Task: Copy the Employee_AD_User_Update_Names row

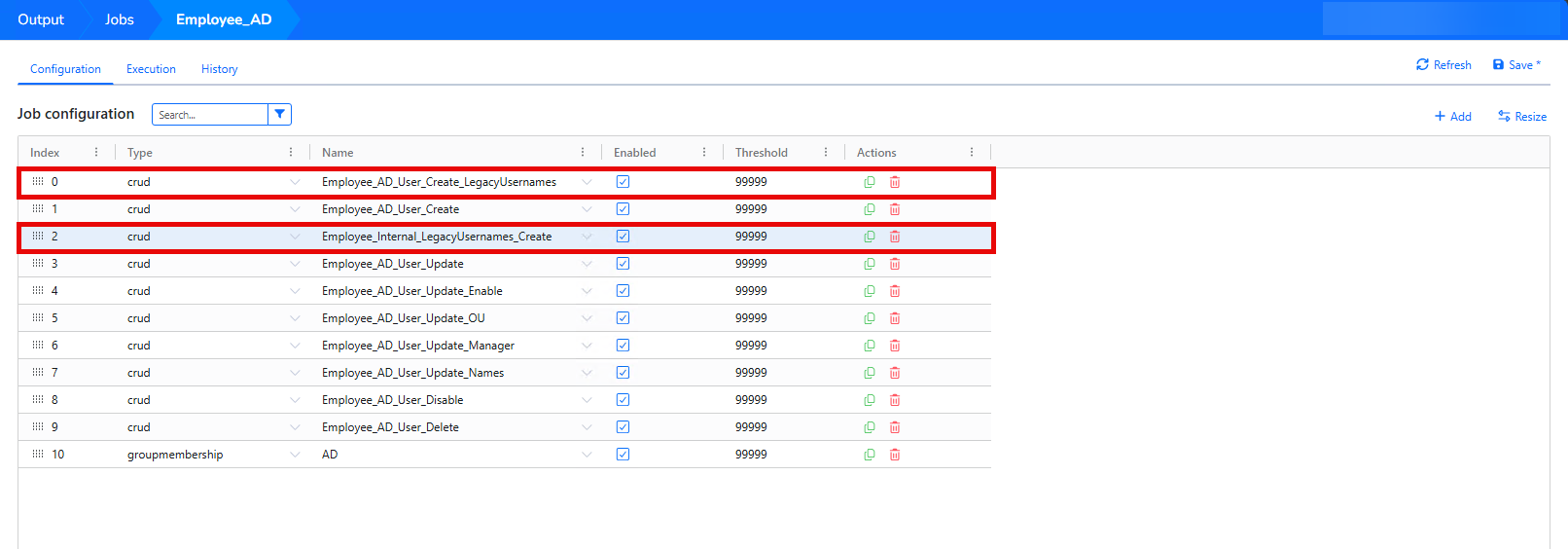Action: [870, 373]
